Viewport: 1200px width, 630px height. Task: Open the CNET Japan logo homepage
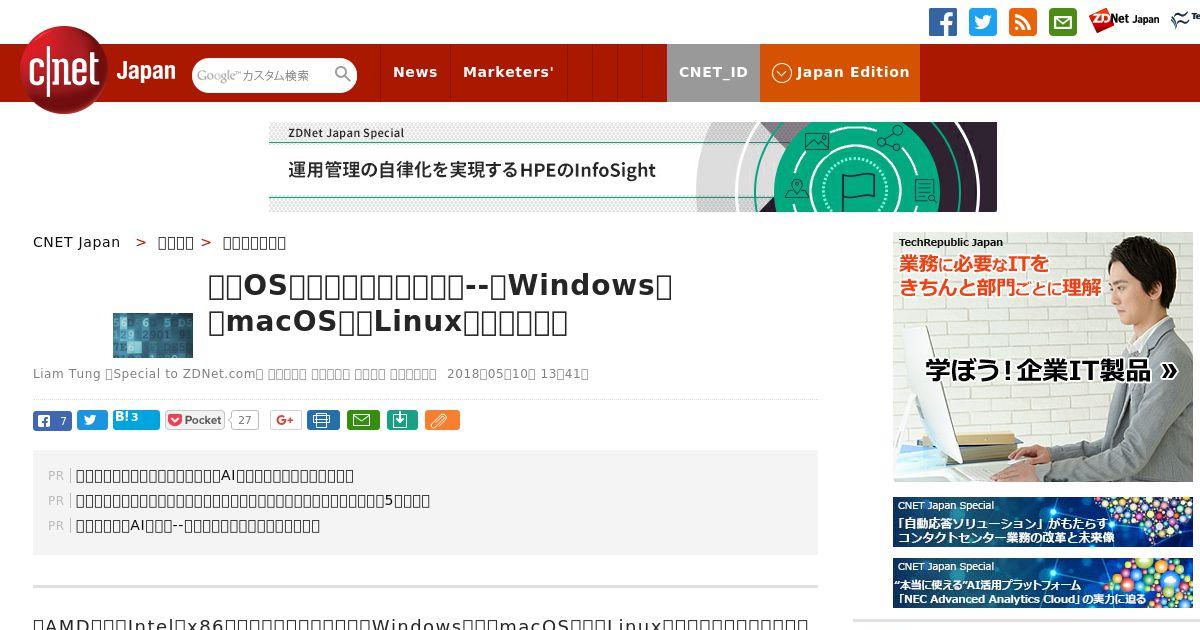pos(98,70)
